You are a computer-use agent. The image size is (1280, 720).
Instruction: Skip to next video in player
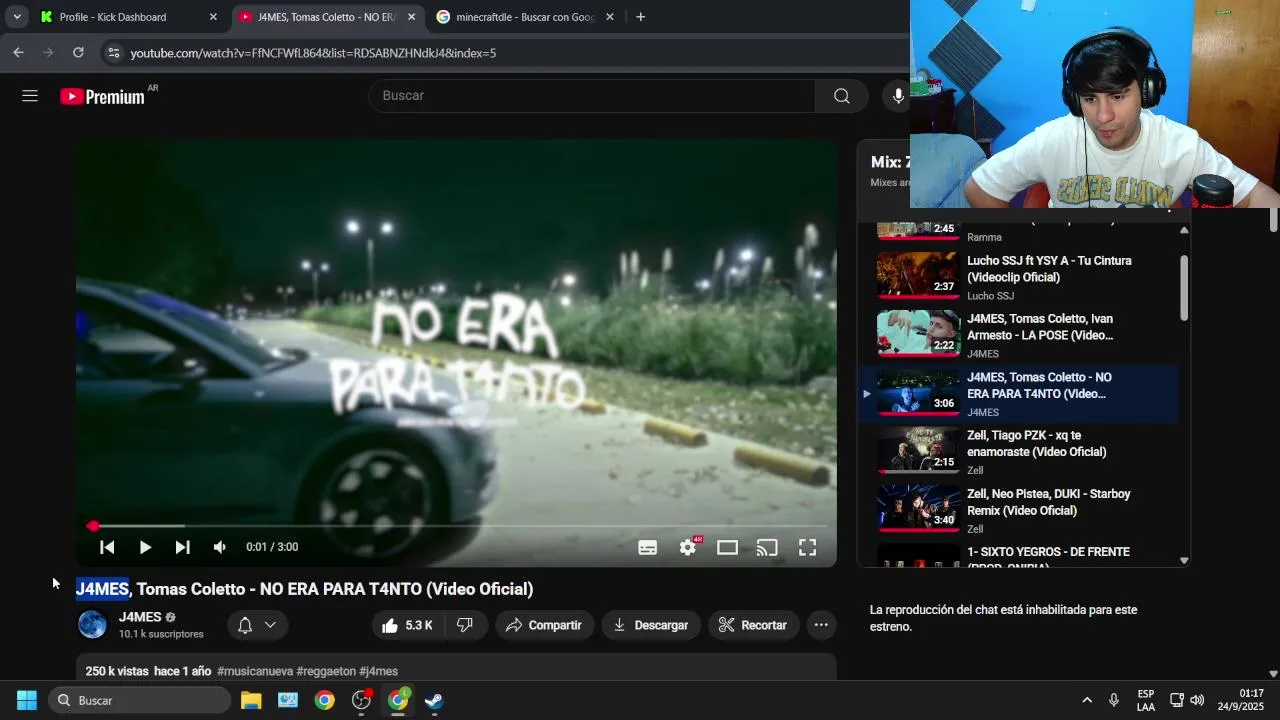coord(182,547)
